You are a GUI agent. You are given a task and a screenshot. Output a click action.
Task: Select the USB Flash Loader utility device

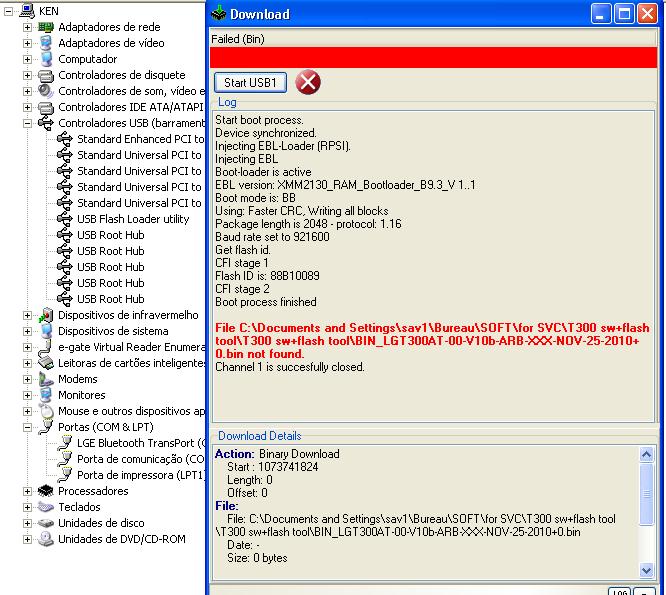coord(132,219)
